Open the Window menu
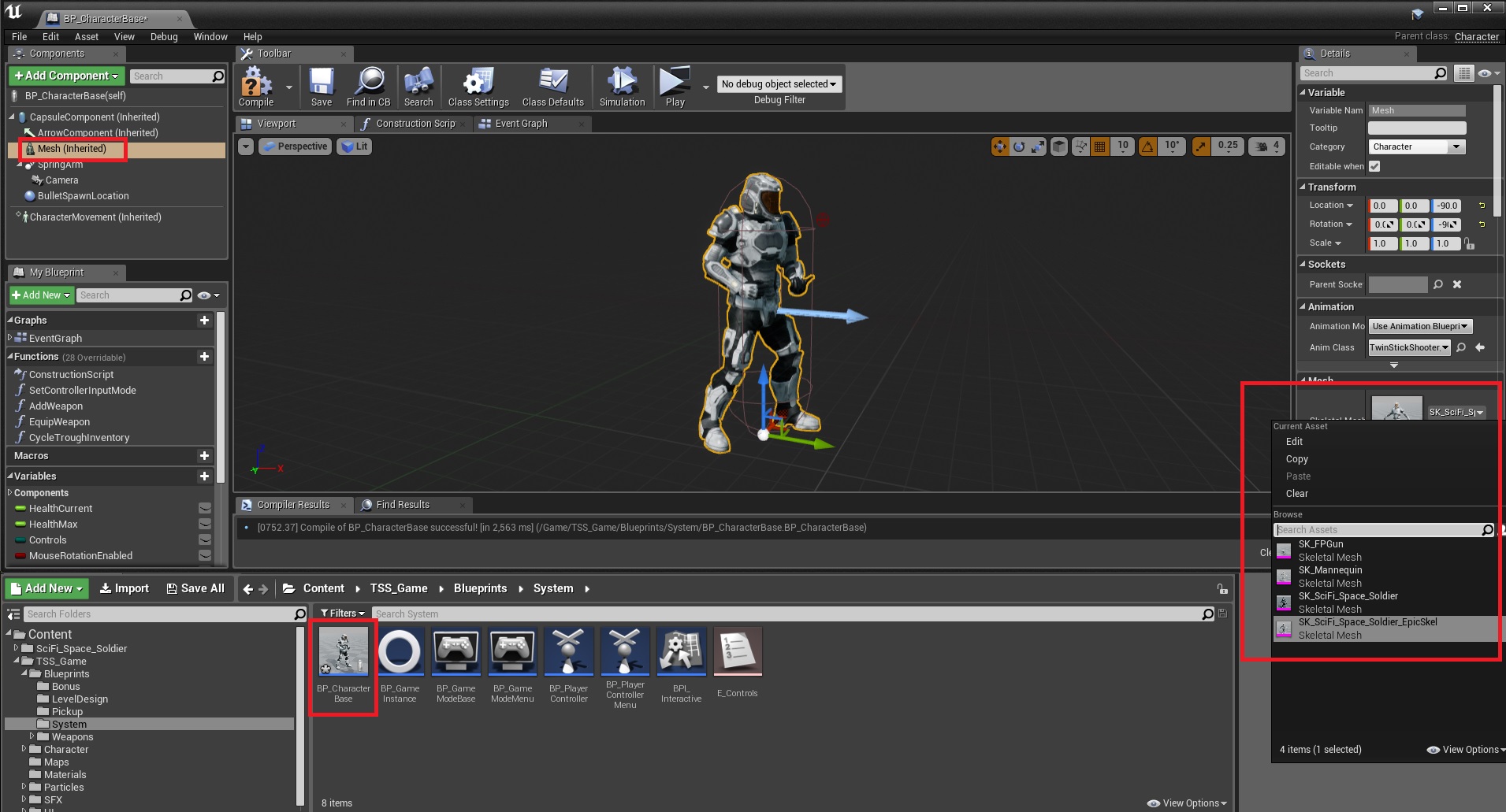The width and height of the screenshot is (1506, 812). point(210,37)
